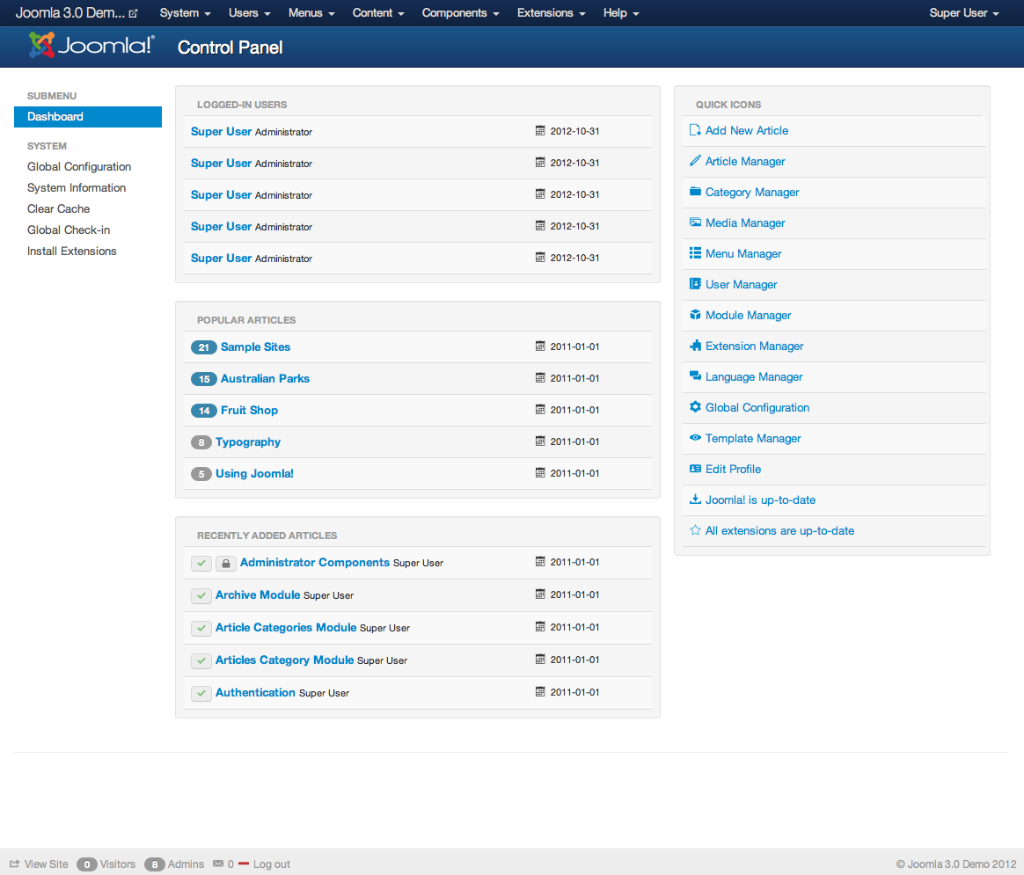This screenshot has width=1024, height=875.
Task: Open the Content dropdown menu
Action: 378,13
